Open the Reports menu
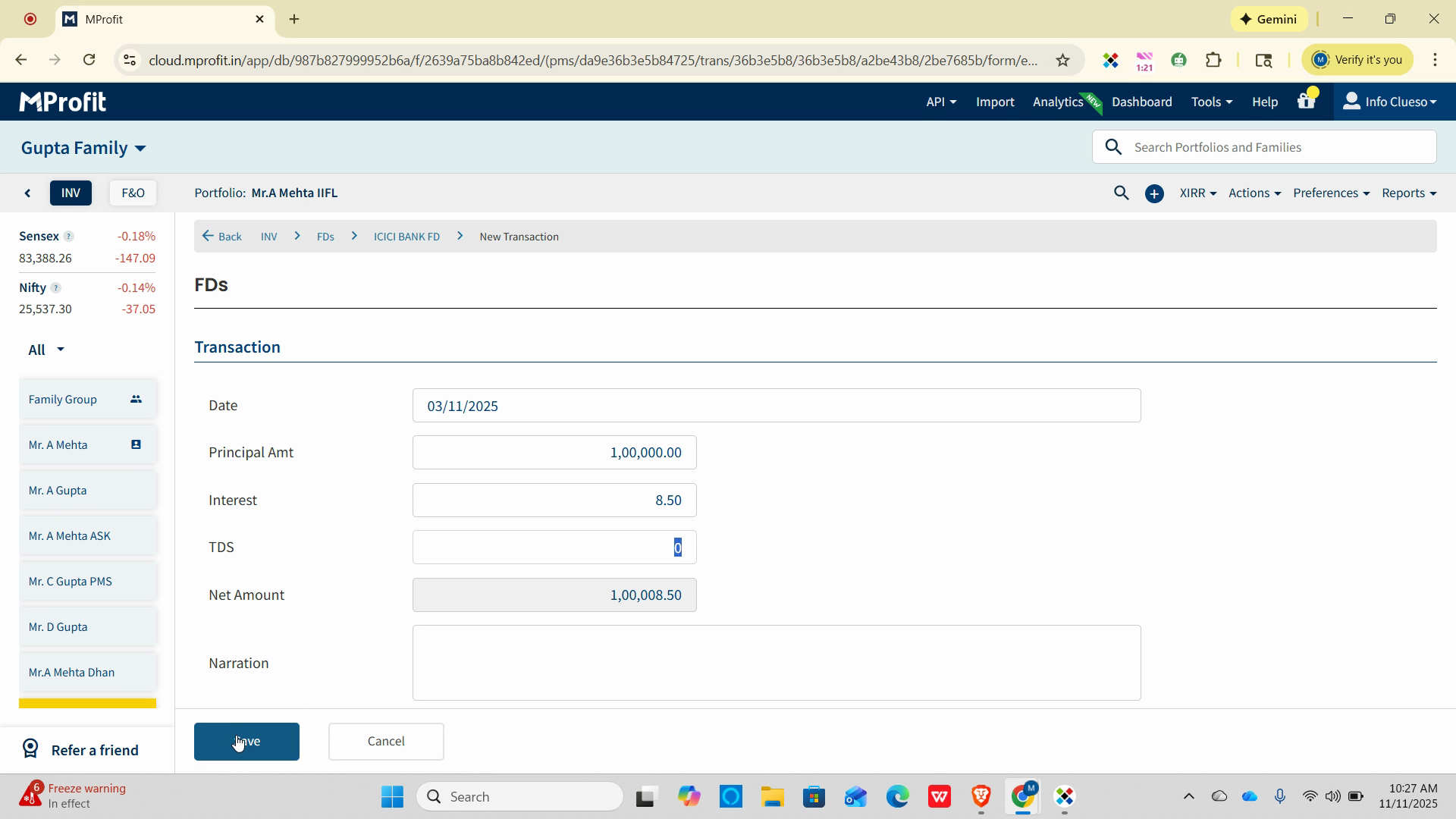 1408,193
